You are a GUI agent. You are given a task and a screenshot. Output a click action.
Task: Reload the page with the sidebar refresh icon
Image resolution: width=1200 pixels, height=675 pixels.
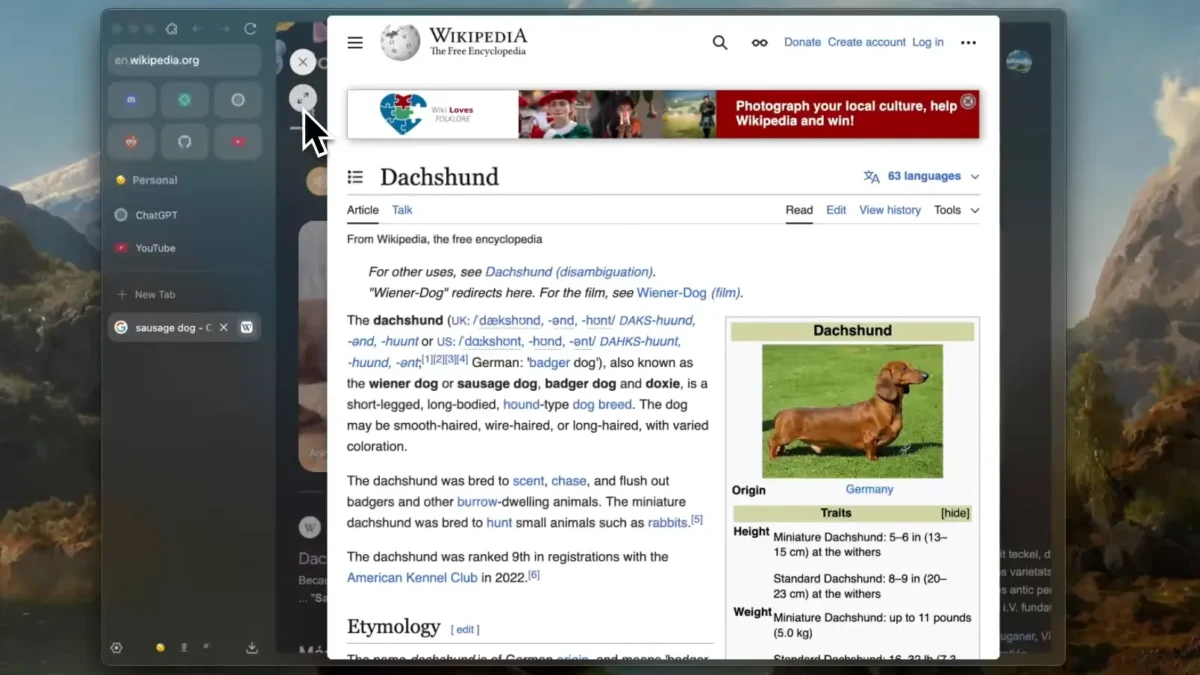[250, 29]
